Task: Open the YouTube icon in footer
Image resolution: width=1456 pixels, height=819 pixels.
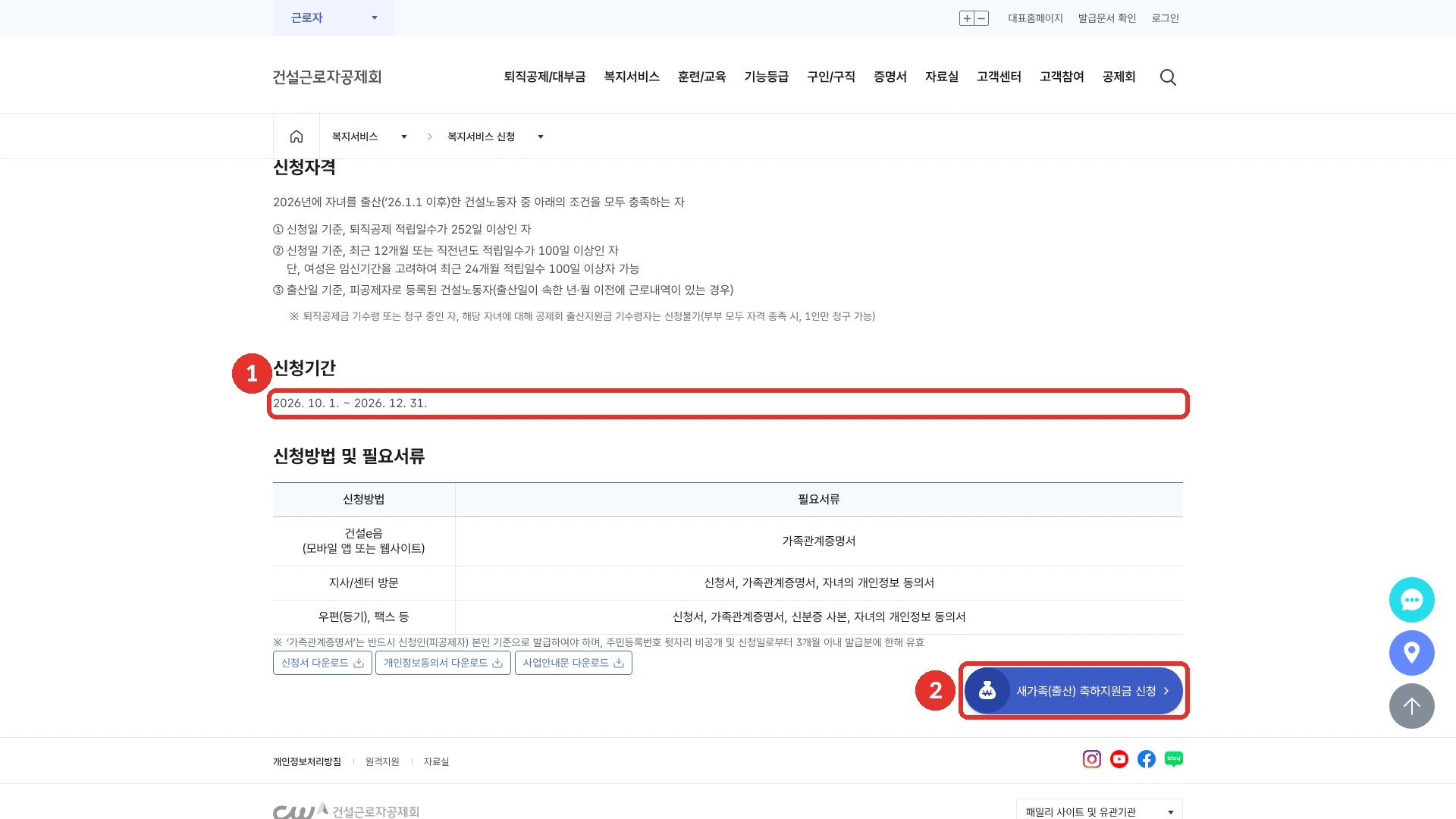Action: pyautogui.click(x=1119, y=759)
